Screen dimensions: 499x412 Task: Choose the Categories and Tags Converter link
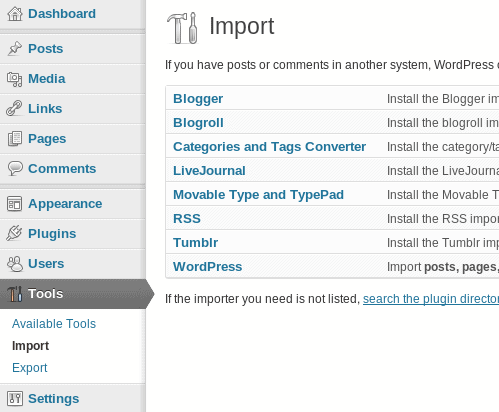click(x=269, y=147)
